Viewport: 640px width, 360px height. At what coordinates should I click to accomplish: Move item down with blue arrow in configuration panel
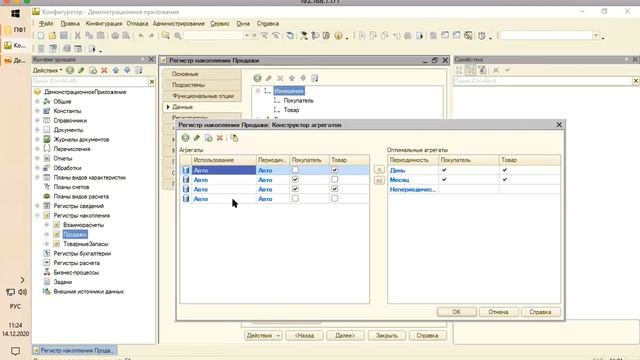coord(127,70)
